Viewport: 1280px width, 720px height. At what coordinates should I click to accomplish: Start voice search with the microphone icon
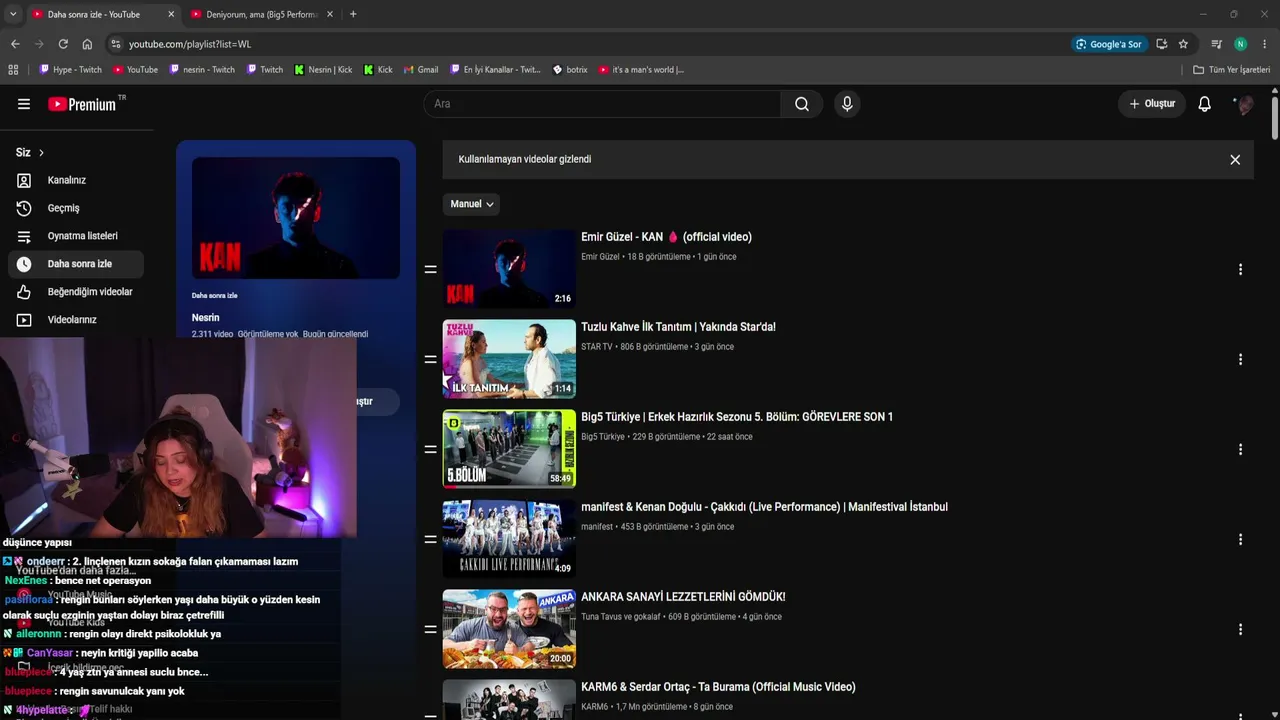[x=847, y=104]
